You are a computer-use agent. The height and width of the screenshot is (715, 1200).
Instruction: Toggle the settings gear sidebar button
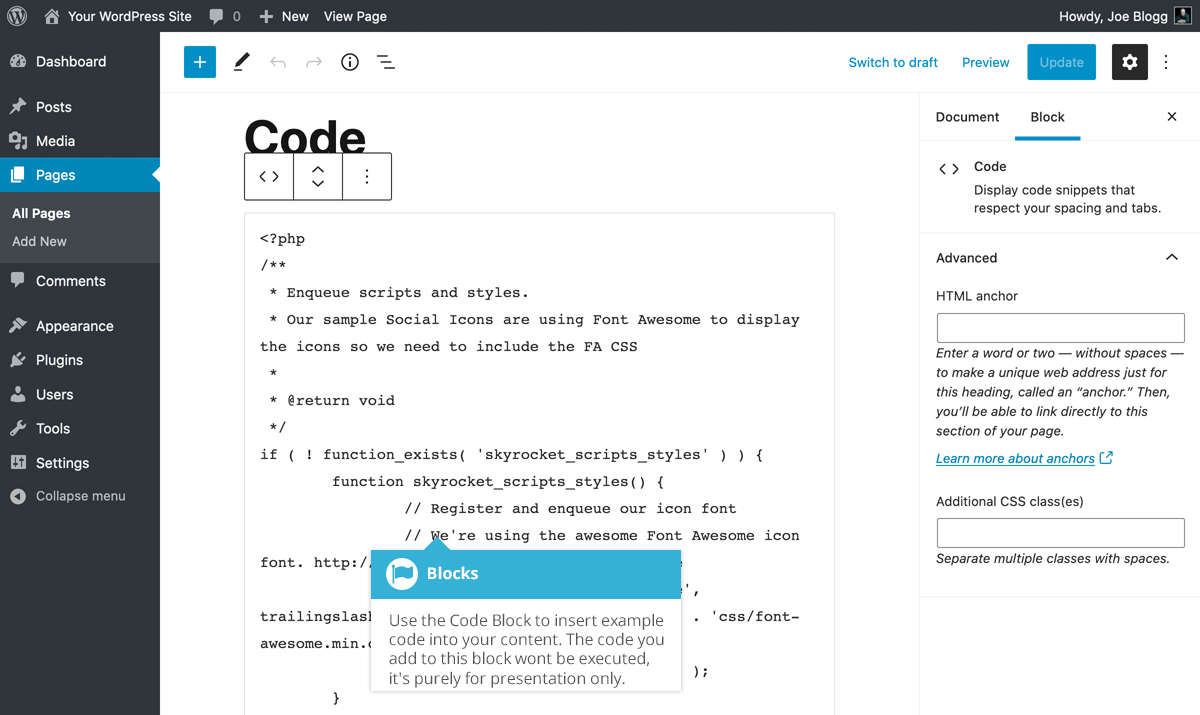click(x=1129, y=62)
